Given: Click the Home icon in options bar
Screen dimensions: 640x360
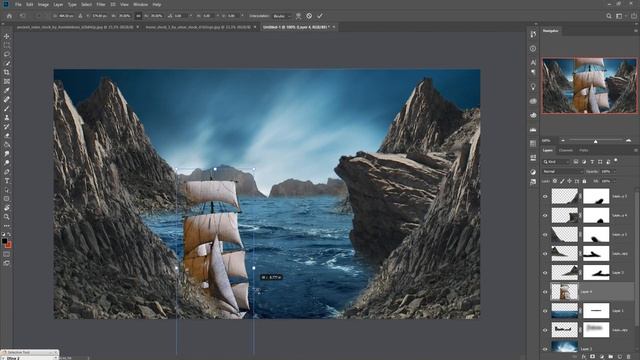Looking at the screenshot, I should pos(9,16).
